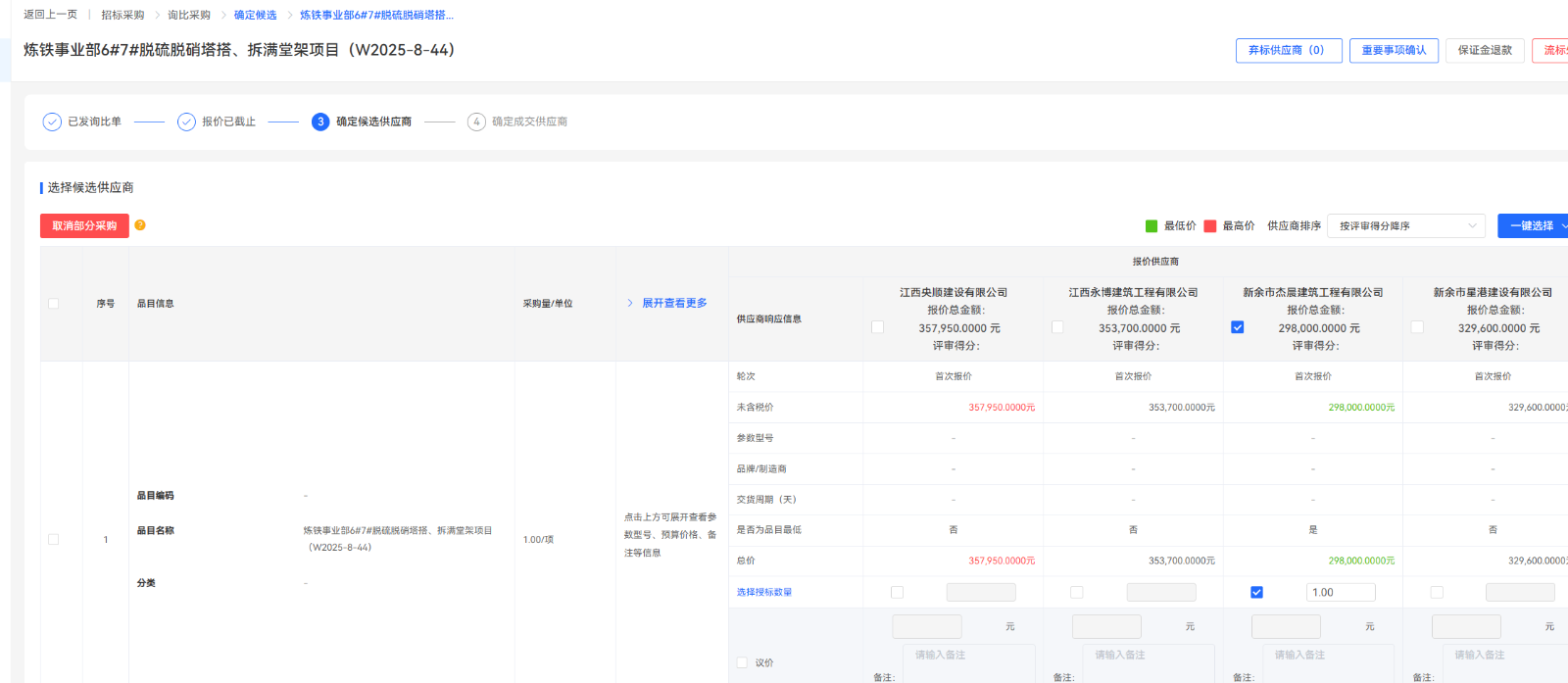Viewport: 1568px width, 683px height.
Task: Uncheck 新余市杰晨建筑工程有限公司 supplier checkbox
Action: coord(1238,327)
